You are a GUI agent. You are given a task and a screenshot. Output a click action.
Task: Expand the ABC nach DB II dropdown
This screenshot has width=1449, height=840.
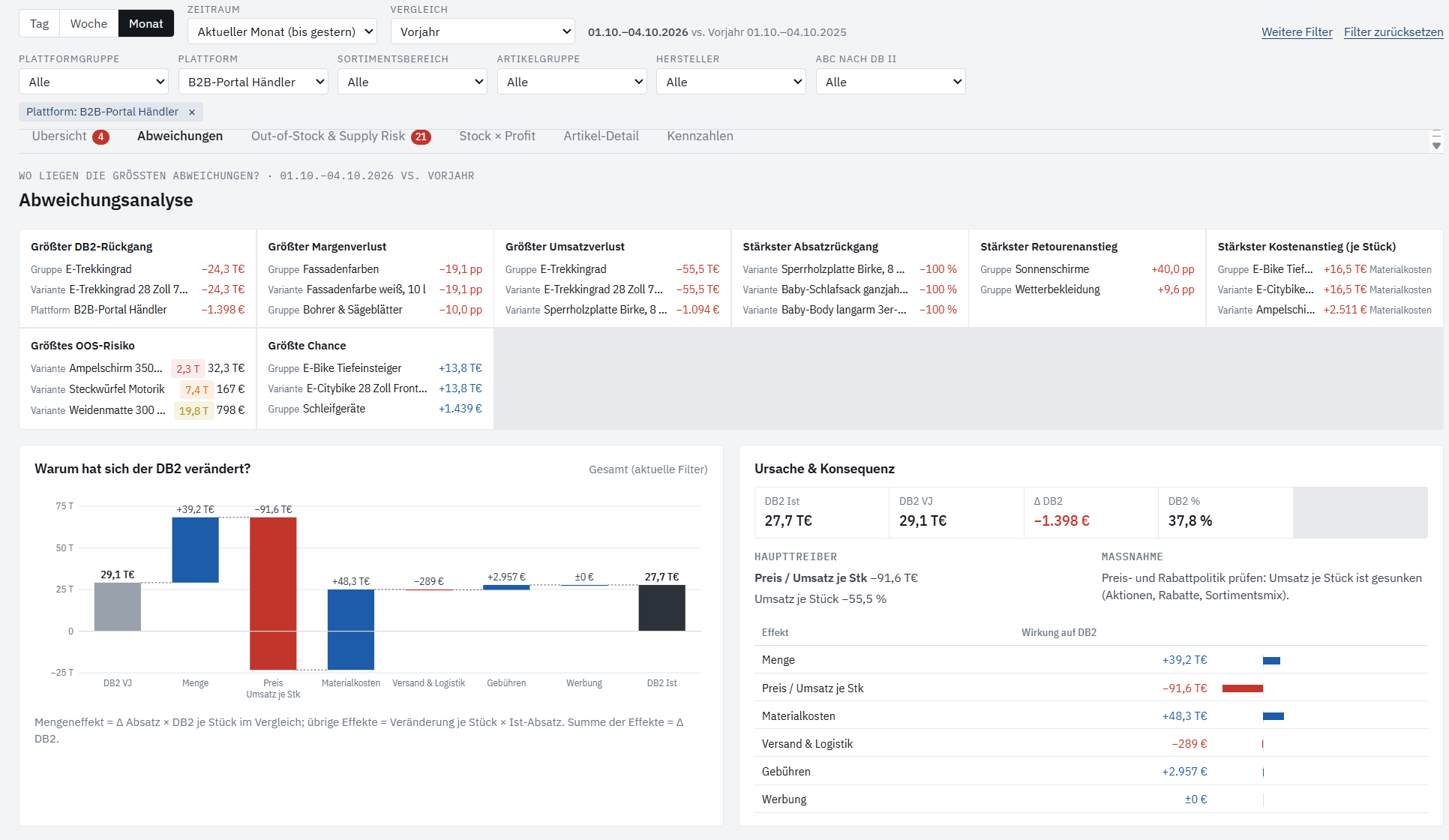(x=890, y=82)
